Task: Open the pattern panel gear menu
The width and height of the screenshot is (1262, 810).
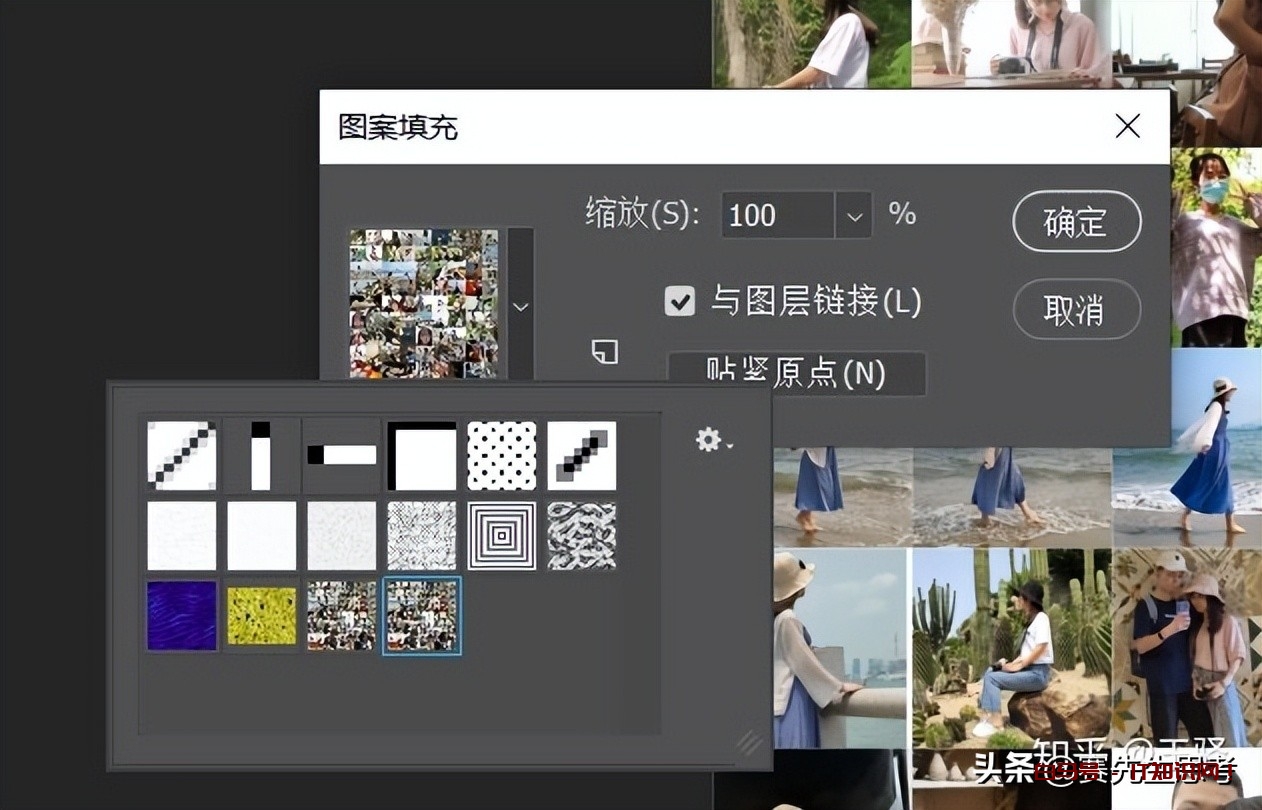Action: click(713, 440)
